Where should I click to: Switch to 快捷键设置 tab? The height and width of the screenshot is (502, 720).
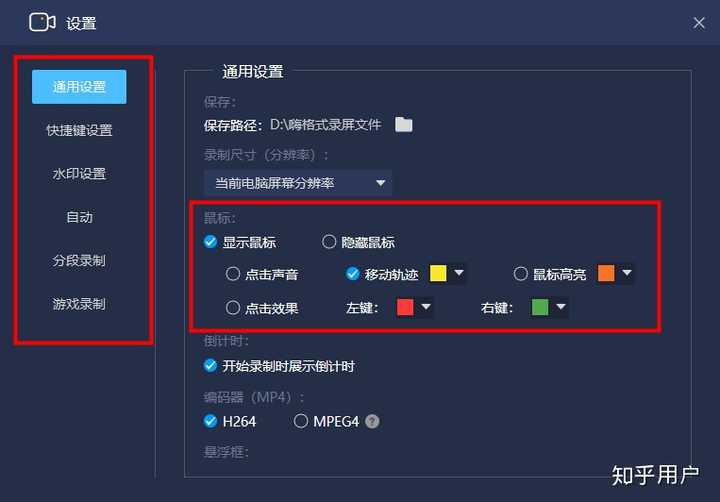click(79, 130)
